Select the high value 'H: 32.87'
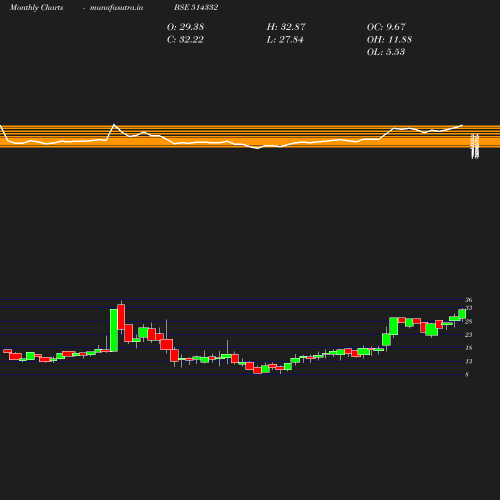 (286, 27)
